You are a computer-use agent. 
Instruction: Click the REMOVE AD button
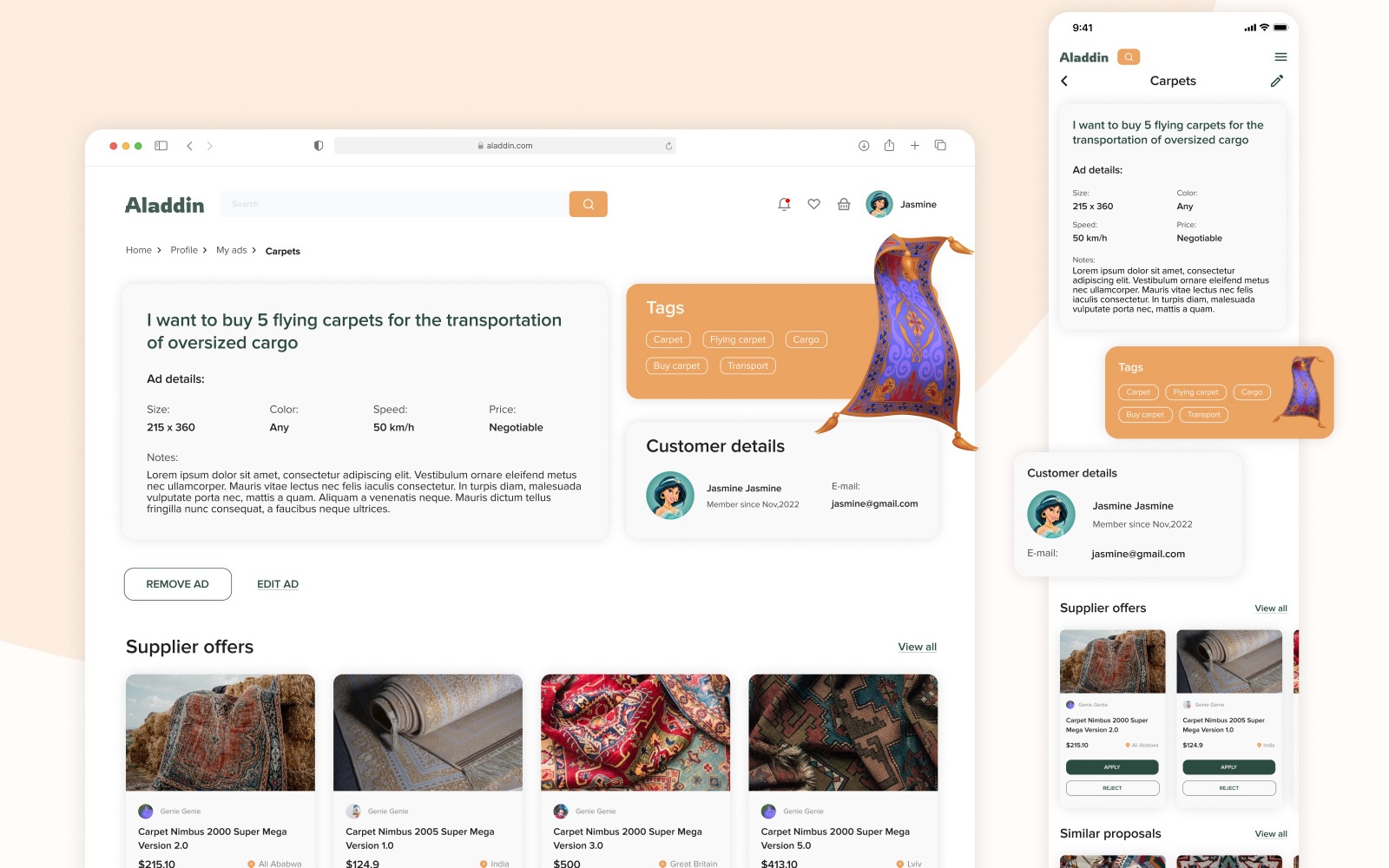[177, 583]
